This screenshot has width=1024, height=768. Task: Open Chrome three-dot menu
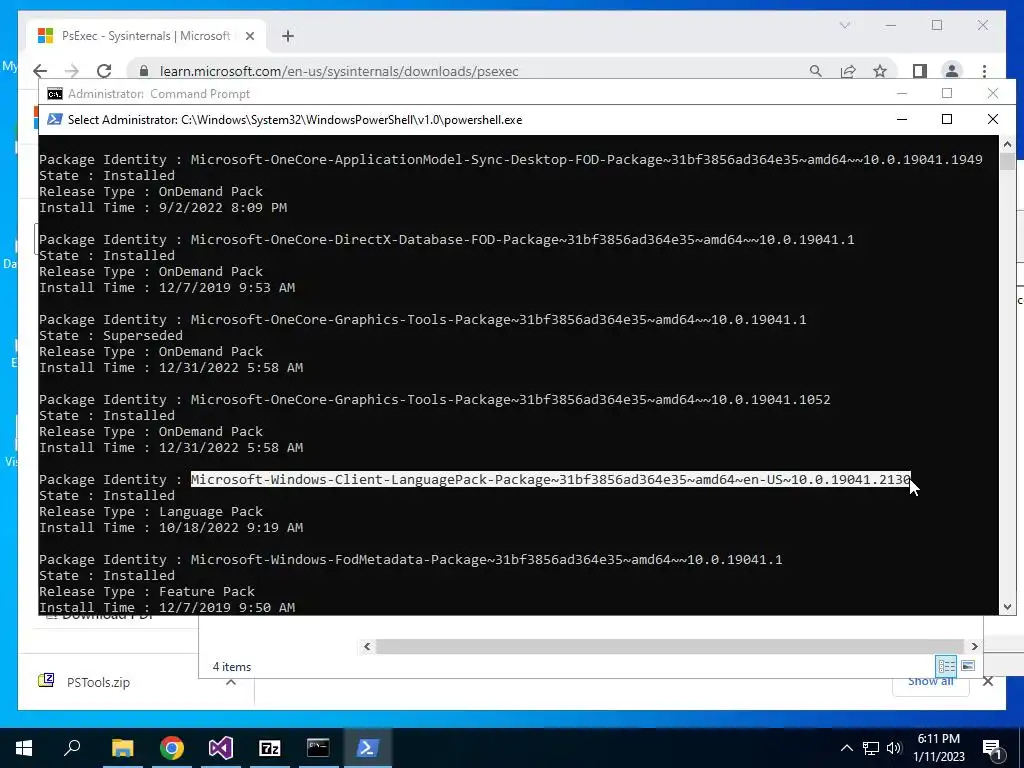(x=984, y=71)
